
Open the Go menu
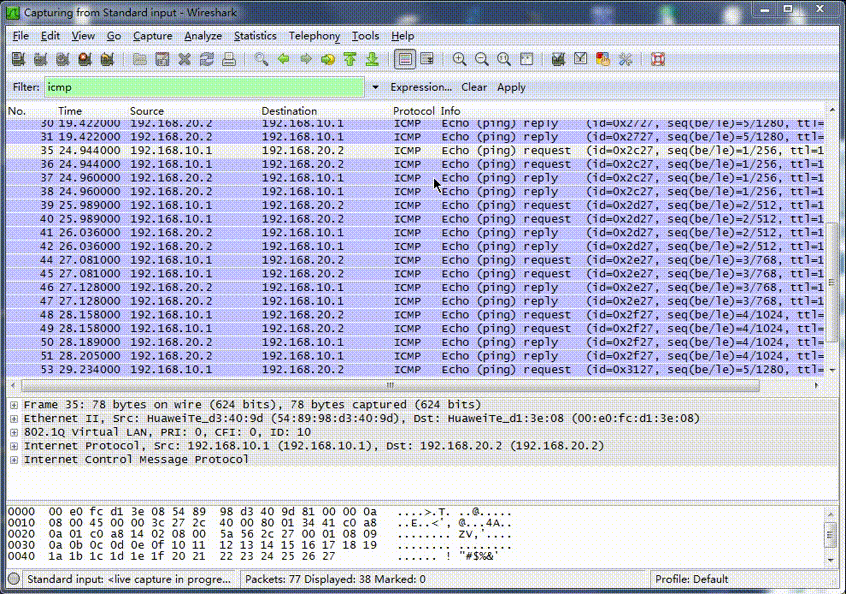pos(114,36)
